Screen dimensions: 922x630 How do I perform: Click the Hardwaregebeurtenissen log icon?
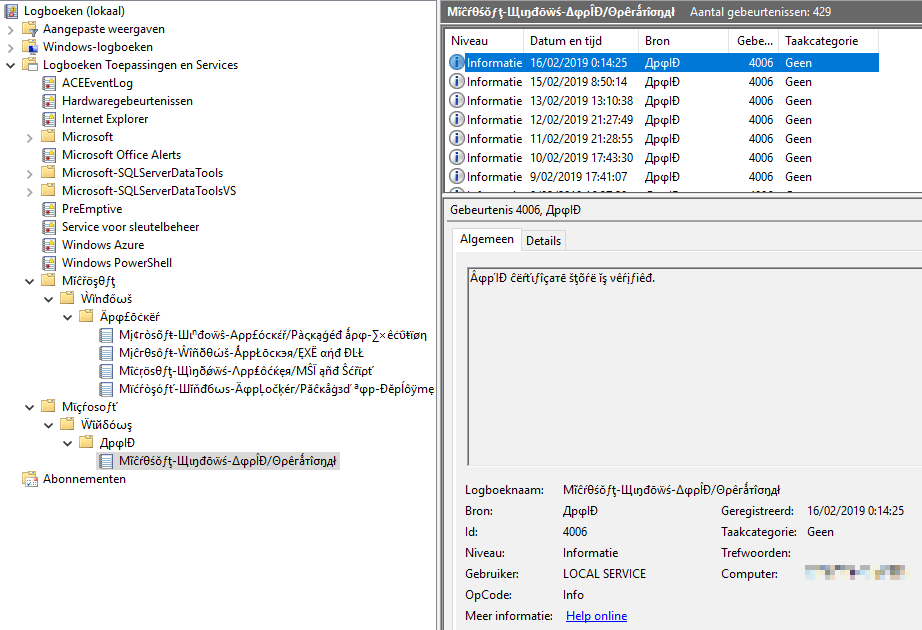pyautogui.click(x=49, y=101)
